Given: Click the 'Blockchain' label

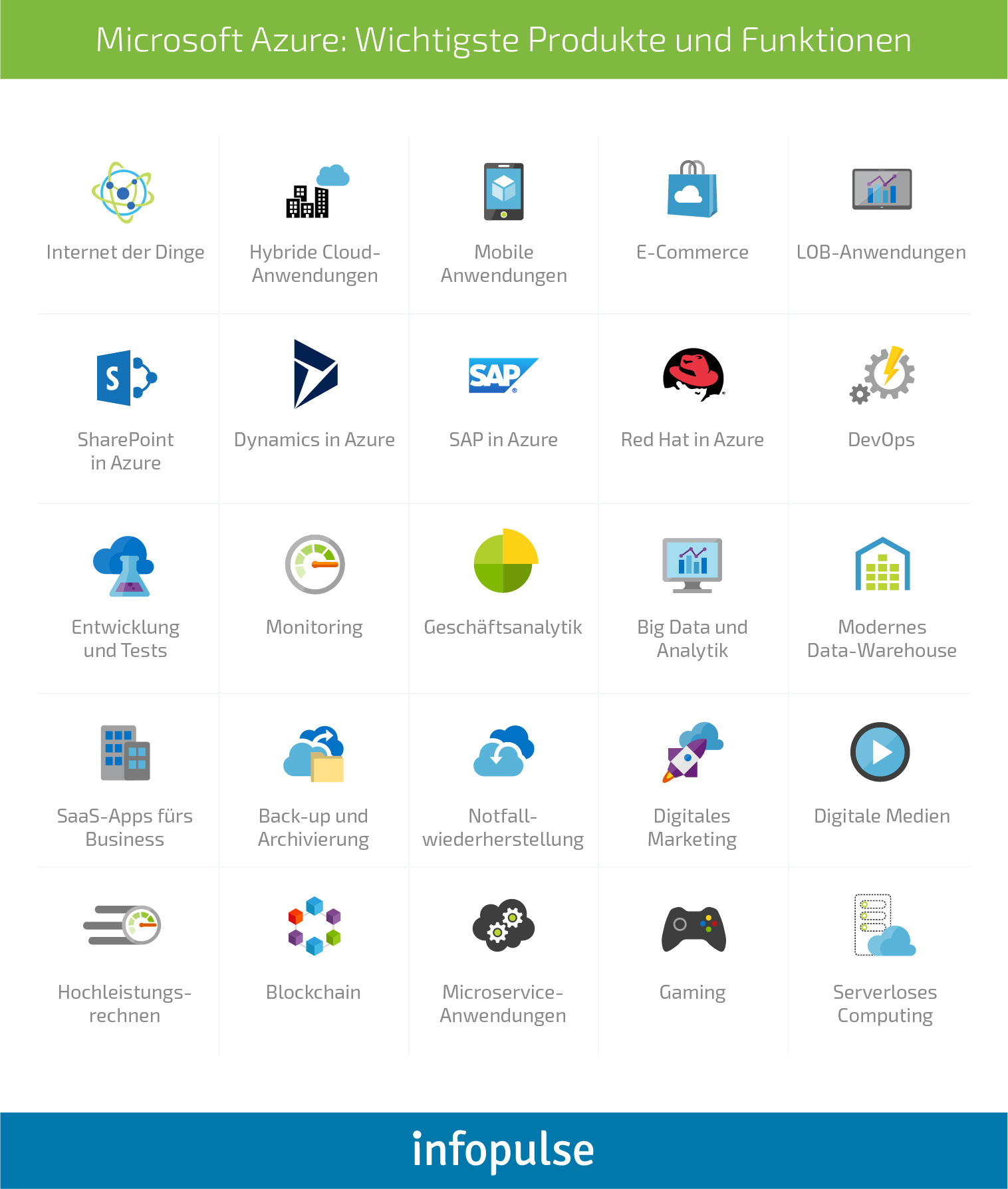Looking at the screenshot, I should pyautogui.click(x=313, y=993).
